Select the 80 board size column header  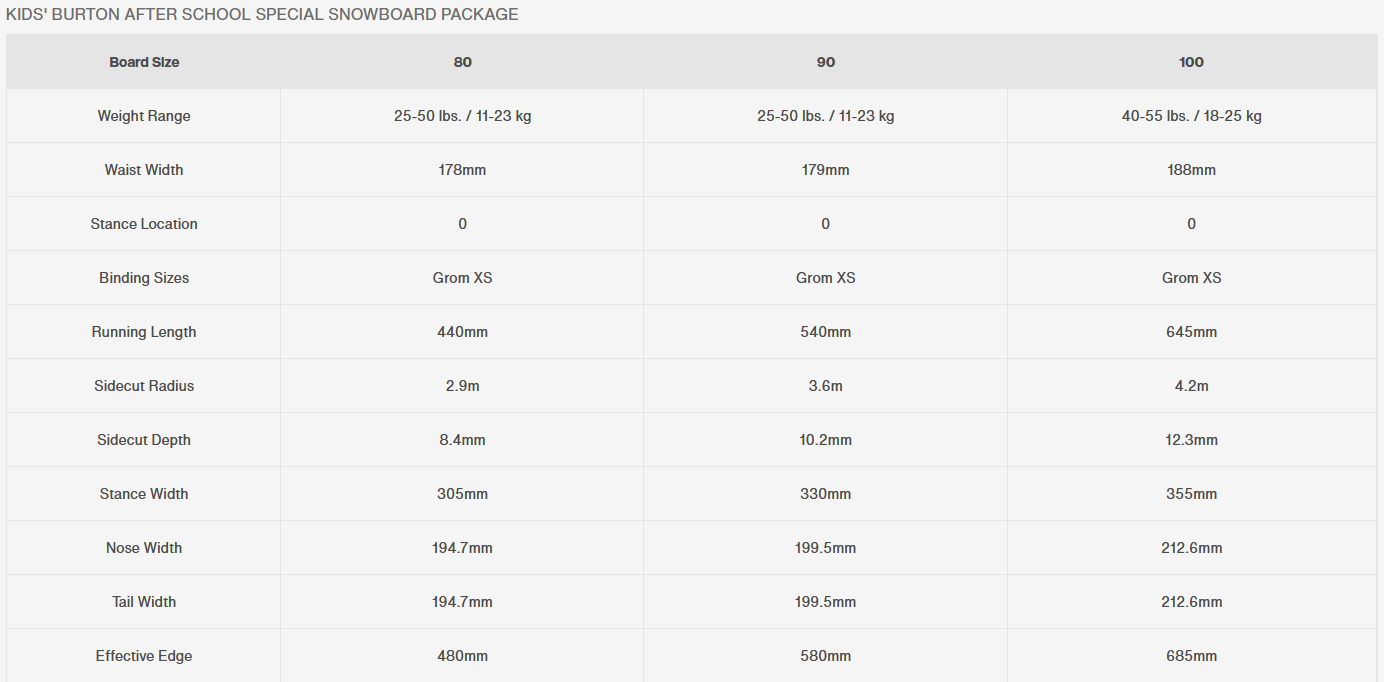pyautogui.click(x=462, y=62)
